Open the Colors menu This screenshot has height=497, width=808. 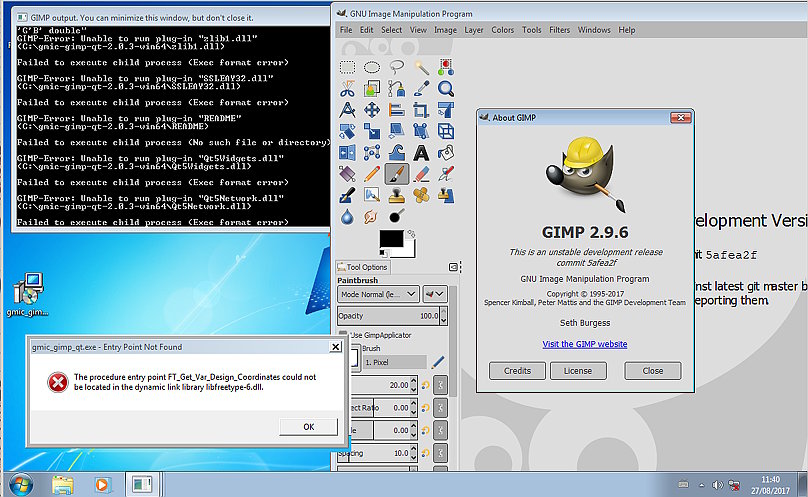502,30
